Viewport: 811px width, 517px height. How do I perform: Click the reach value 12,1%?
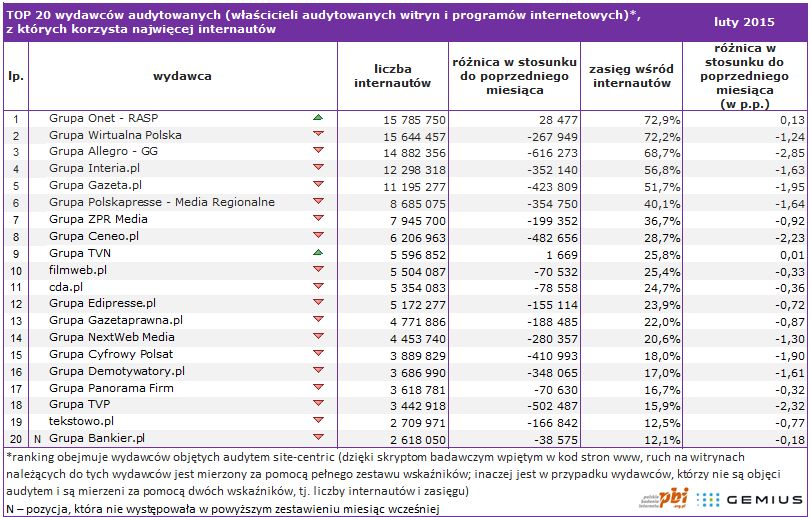662,440
